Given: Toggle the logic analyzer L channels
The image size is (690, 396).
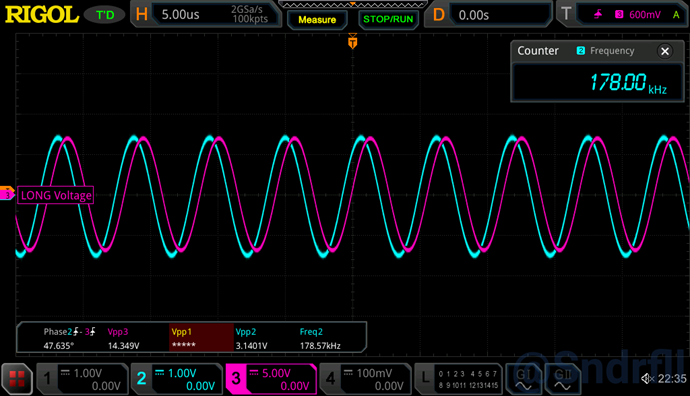Looking at the screenshot, I should (x=459, y=379).
